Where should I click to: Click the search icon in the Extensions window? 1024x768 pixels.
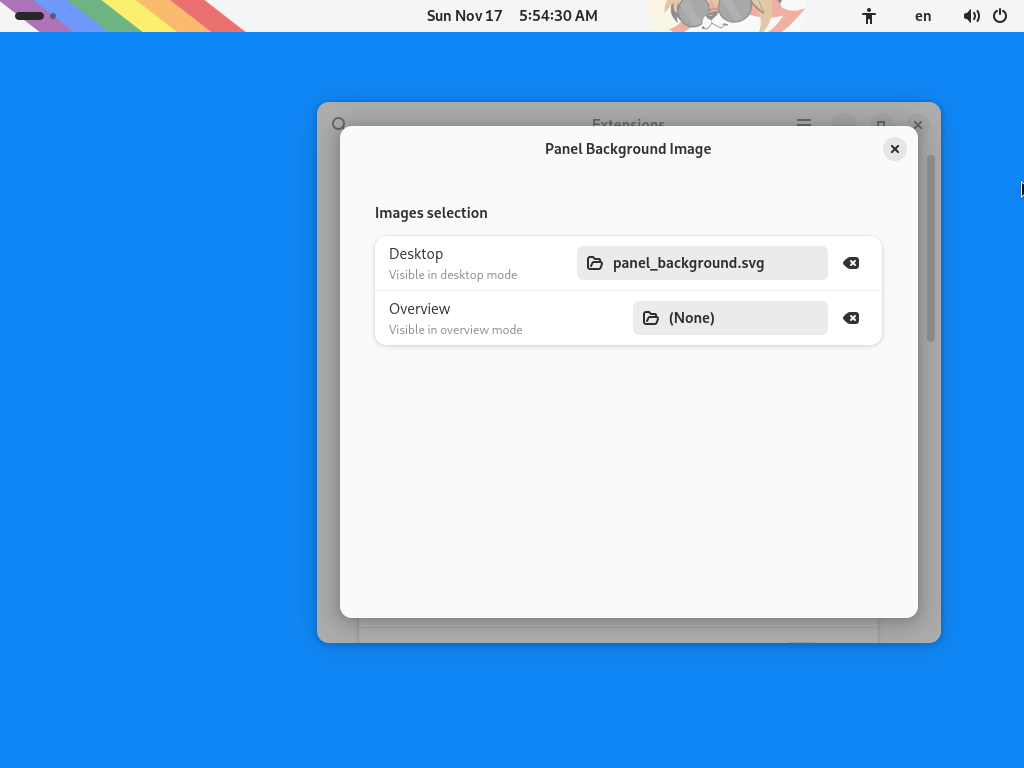coord(338,124)
